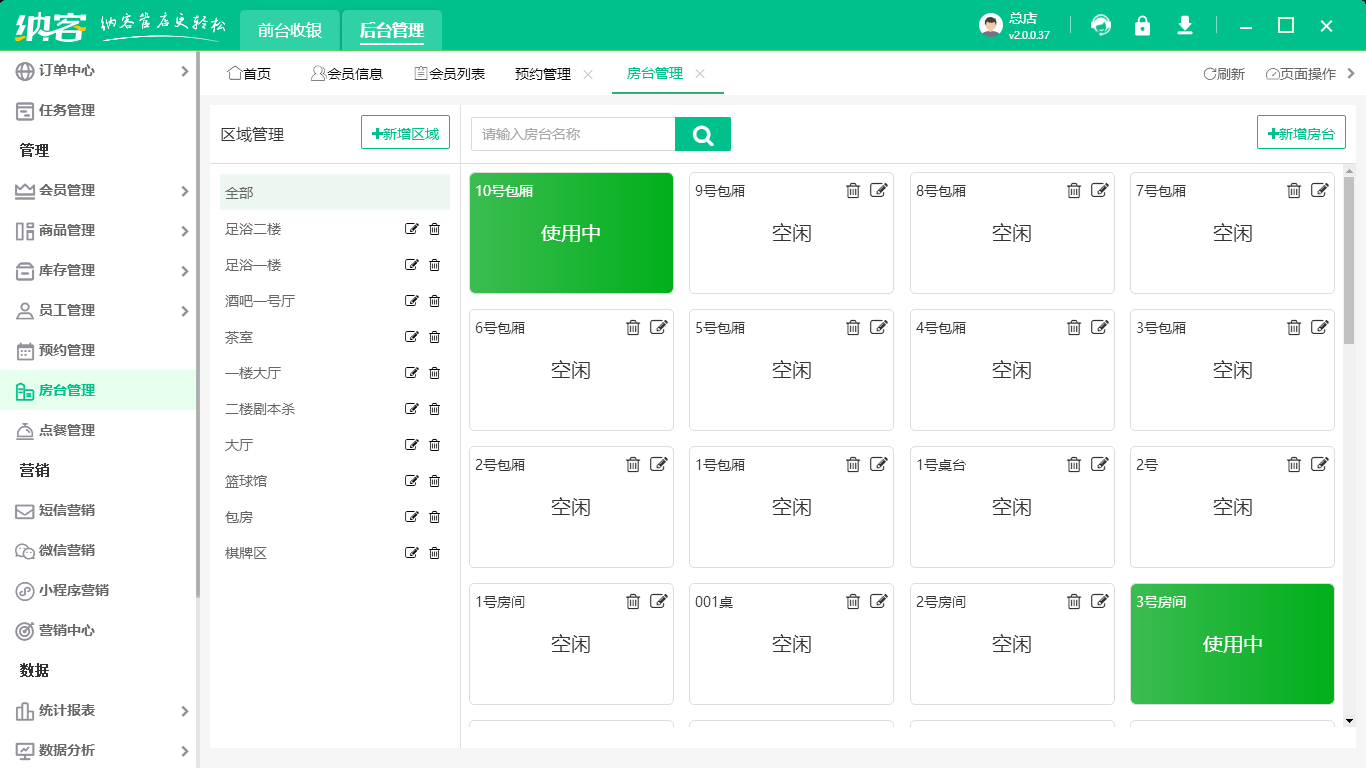Click the lock icon in title bar
Viewport: 1366px width, 768px height.
1142,25
